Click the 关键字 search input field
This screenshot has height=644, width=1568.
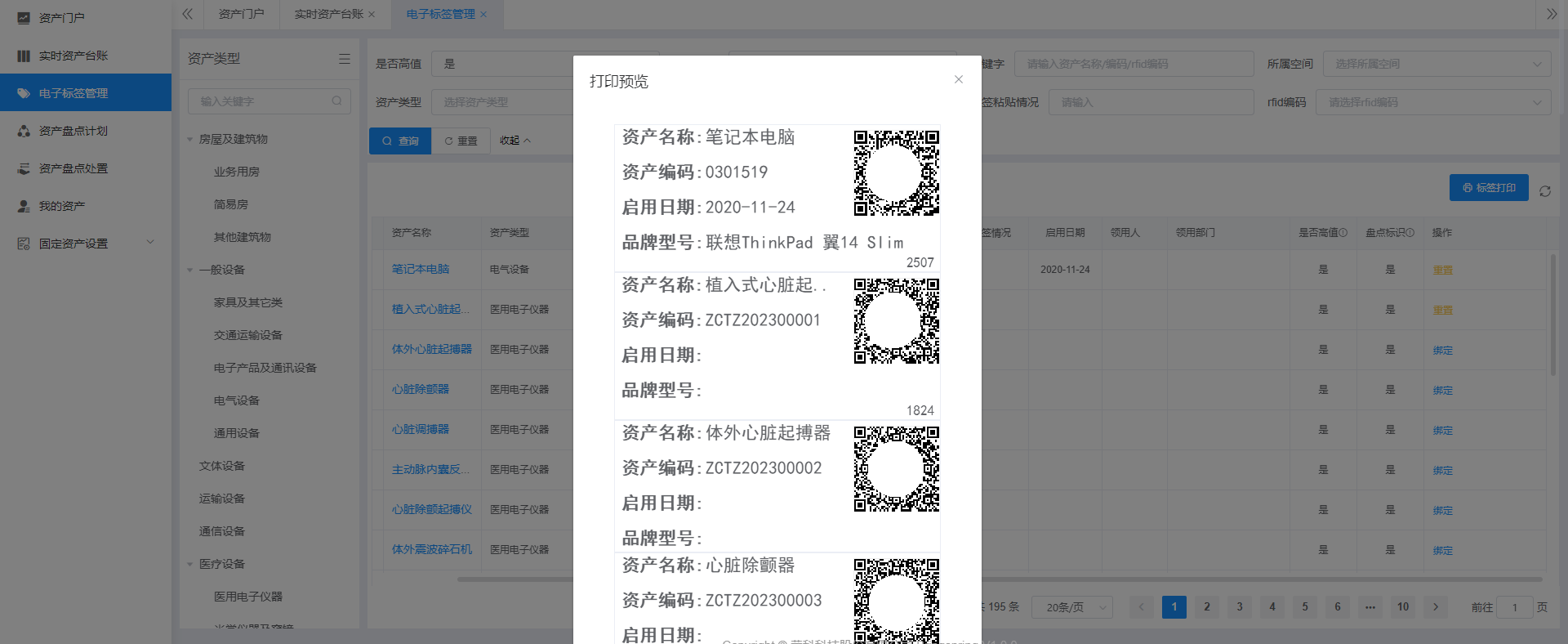(x=1133, y=64)
